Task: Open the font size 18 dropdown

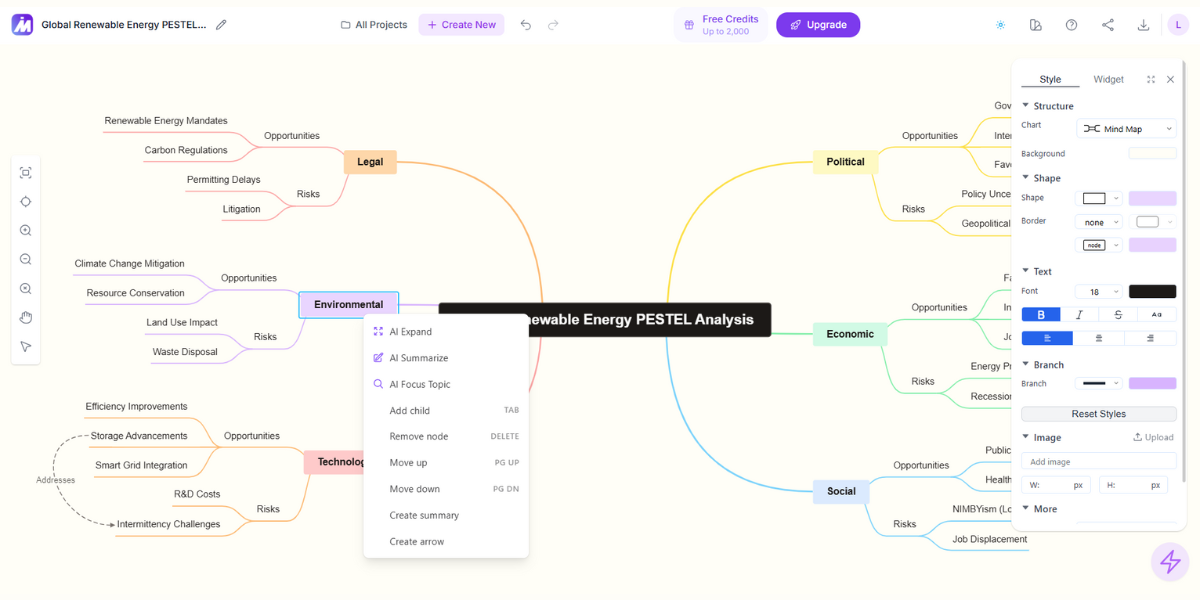Action: point(1099,292)
